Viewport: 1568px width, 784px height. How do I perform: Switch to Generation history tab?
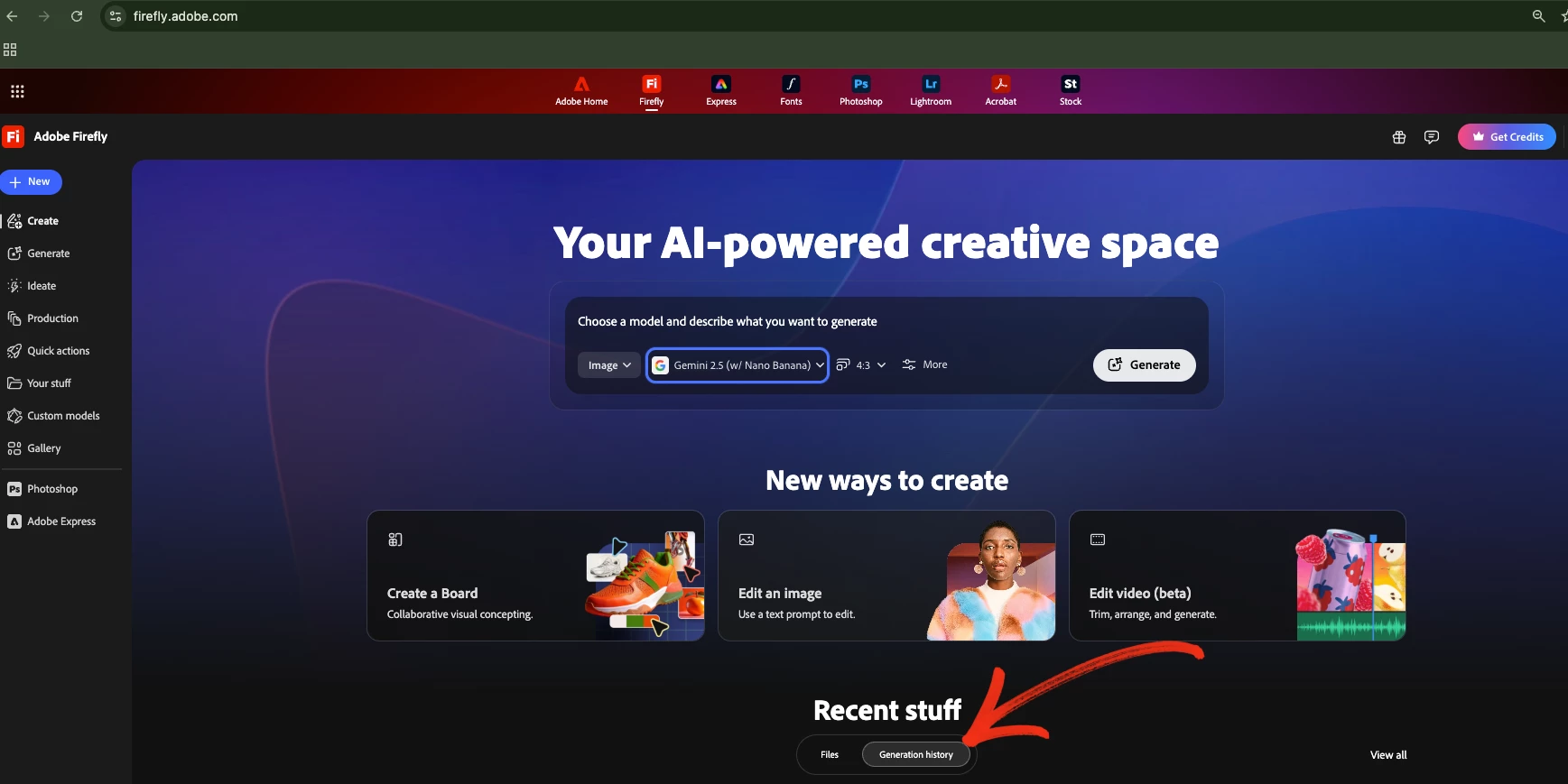916,754
